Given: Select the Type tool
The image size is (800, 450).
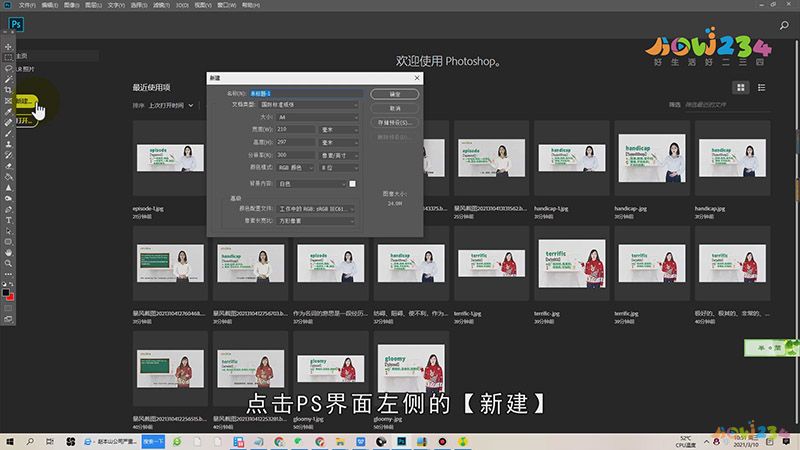Looking at the screenshot, I should [x=8, y=220].
